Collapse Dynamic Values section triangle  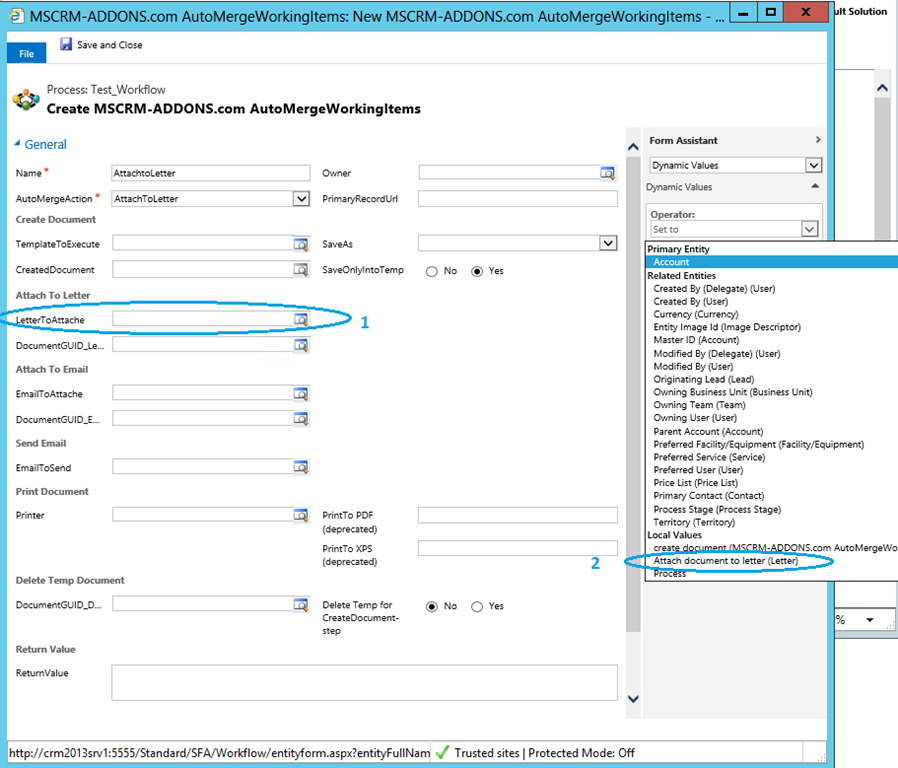pyautogui.click(x=815, y=186)
